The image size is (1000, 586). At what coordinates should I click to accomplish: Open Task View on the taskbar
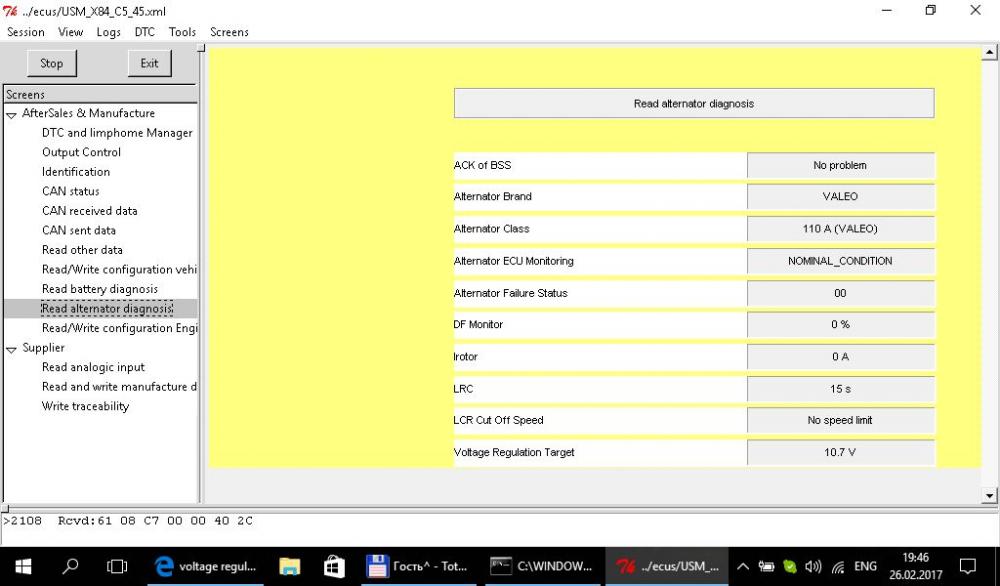tap(117, 566)
